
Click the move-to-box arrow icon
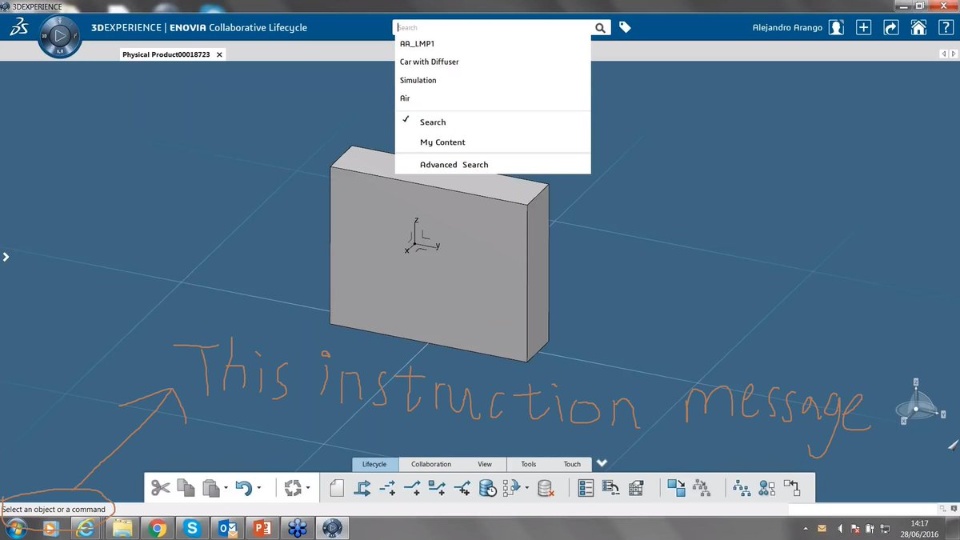(x=792, y=487)
